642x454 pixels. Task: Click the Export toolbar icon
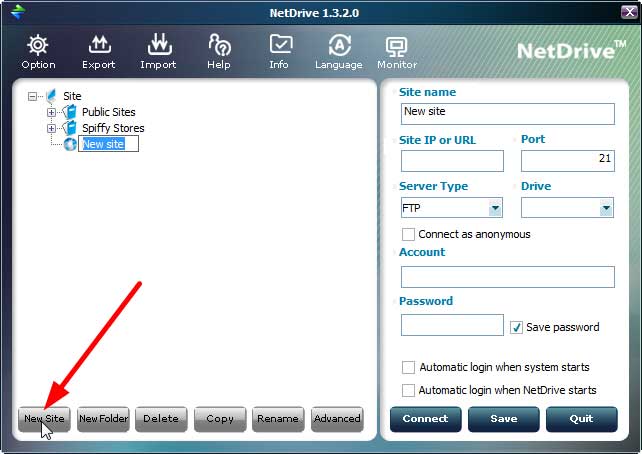pyautogui.click(x=99, y=45)
